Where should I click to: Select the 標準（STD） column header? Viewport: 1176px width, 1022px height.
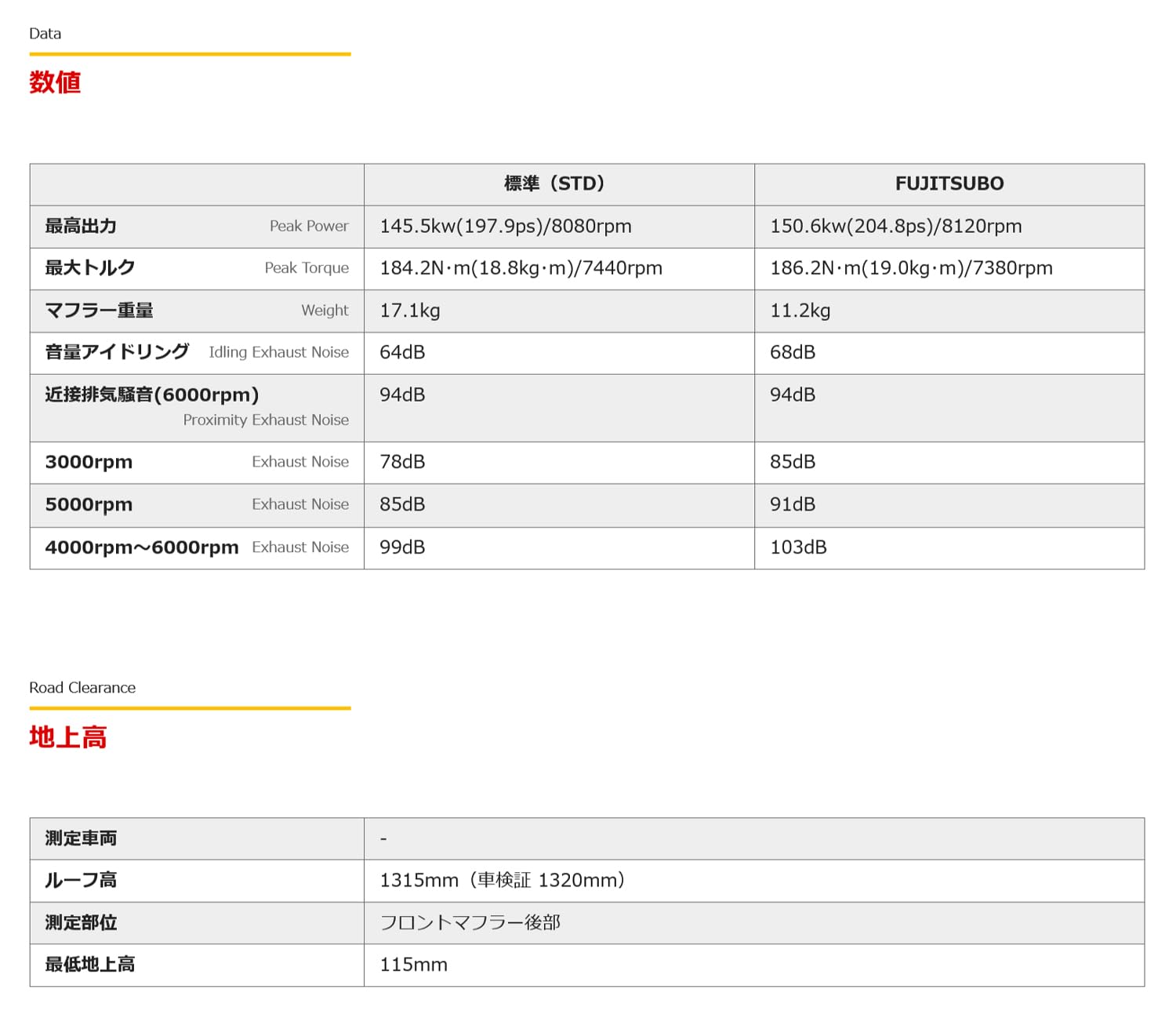click(558, 184)
